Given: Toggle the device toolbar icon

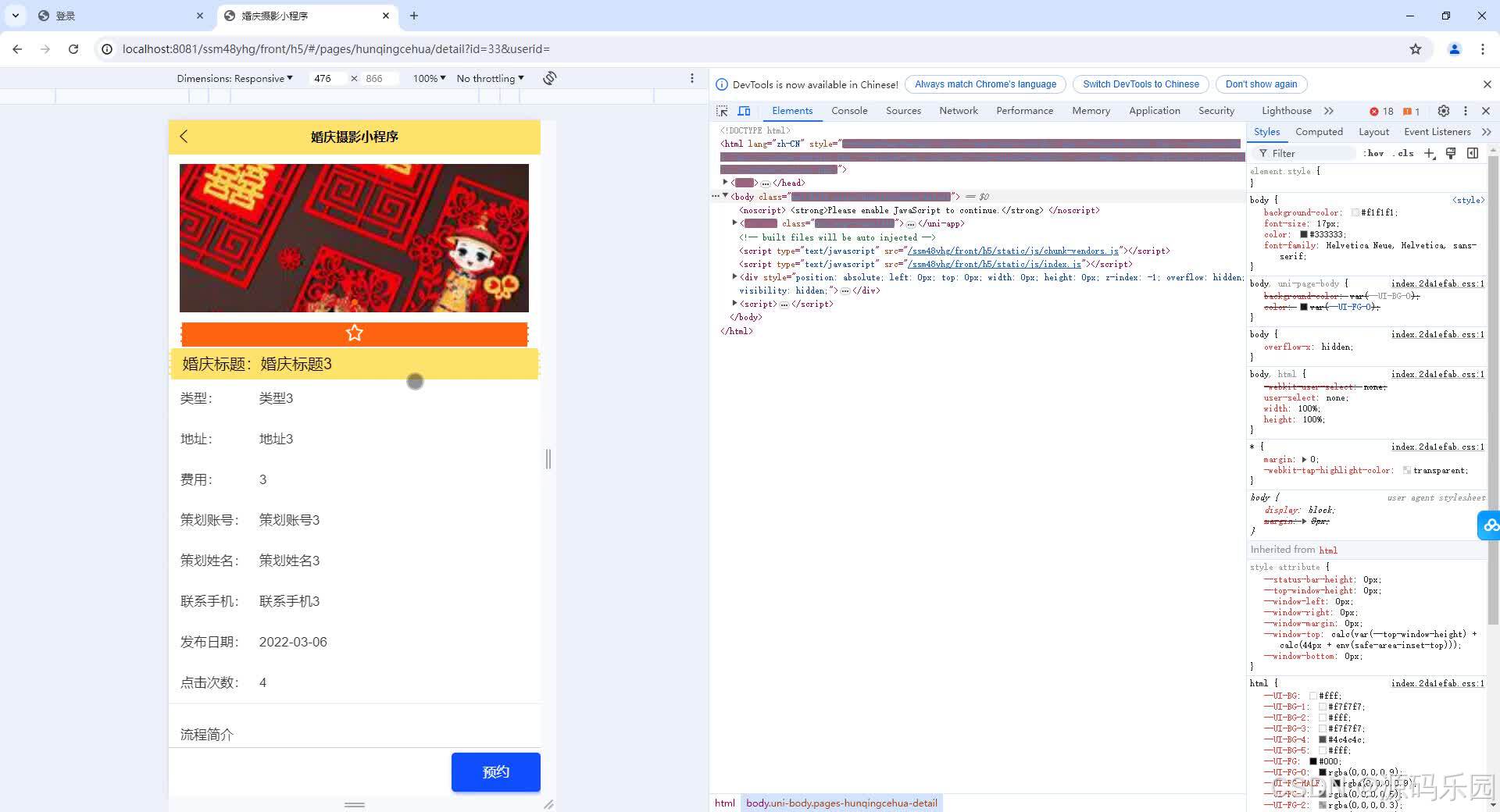Looking at the screenshot, I should (x=745, y=111).
